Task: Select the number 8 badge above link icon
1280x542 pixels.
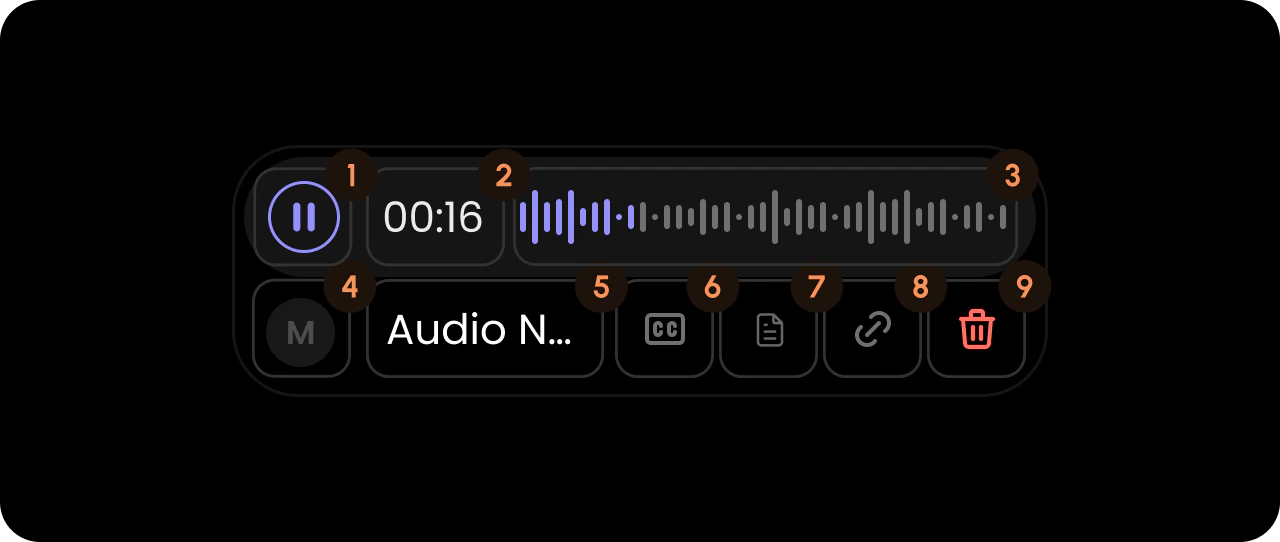Action: (x=921, y=287)
